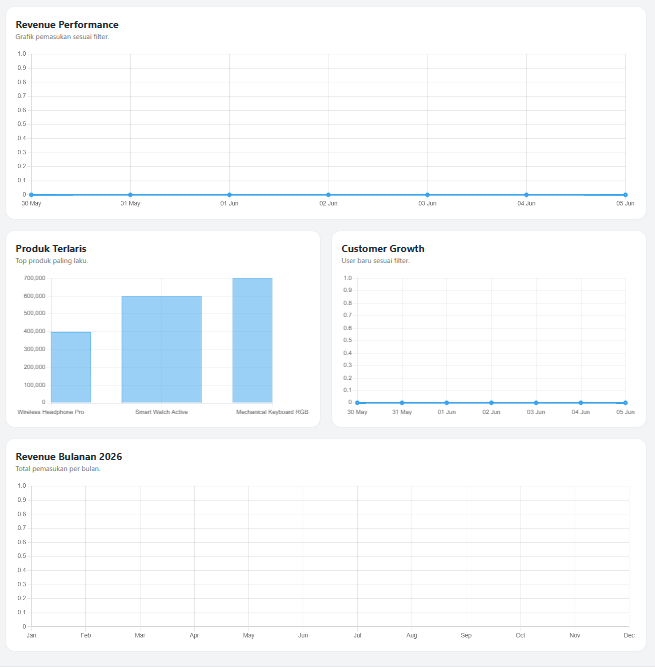
Task: Click 'Mar' label in Revenue Bulanan chart
Action: pos(140,636)
